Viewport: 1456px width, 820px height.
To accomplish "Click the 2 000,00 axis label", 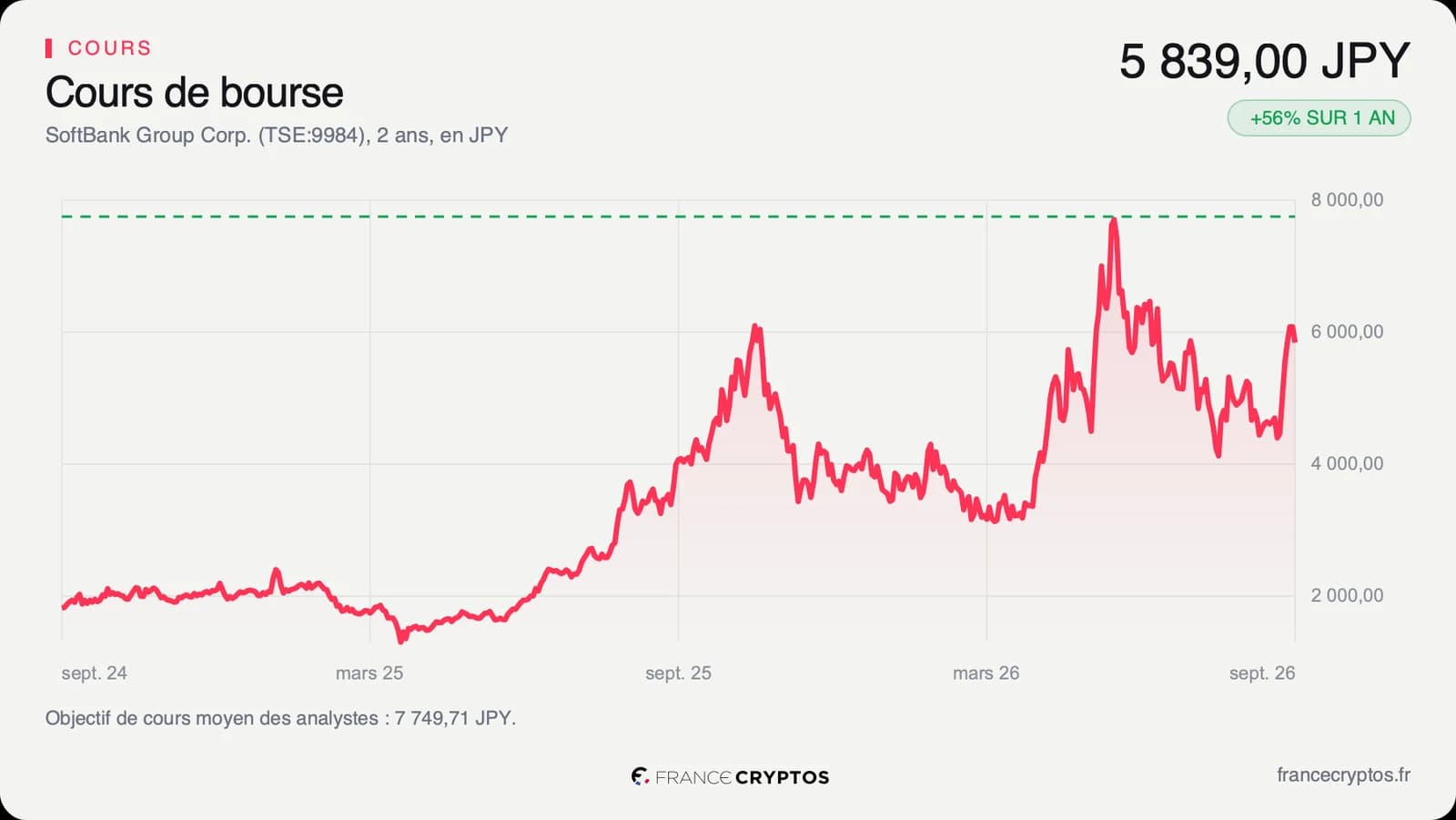I will pos(1347,596).
